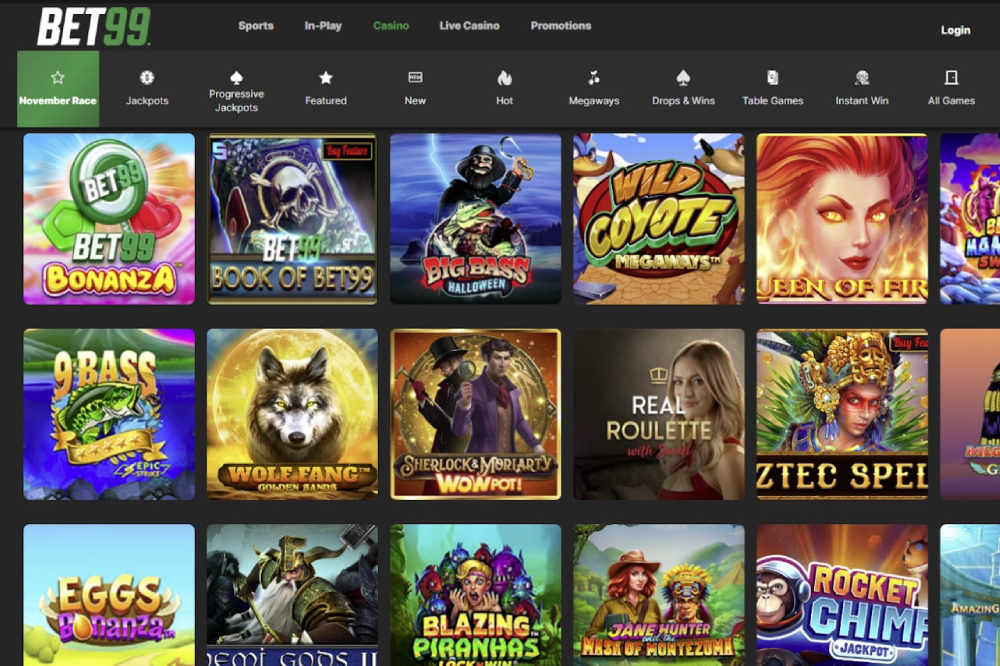Choose the Featured star icon
This screenshot has width=1000, height=666.
point(325,78)
